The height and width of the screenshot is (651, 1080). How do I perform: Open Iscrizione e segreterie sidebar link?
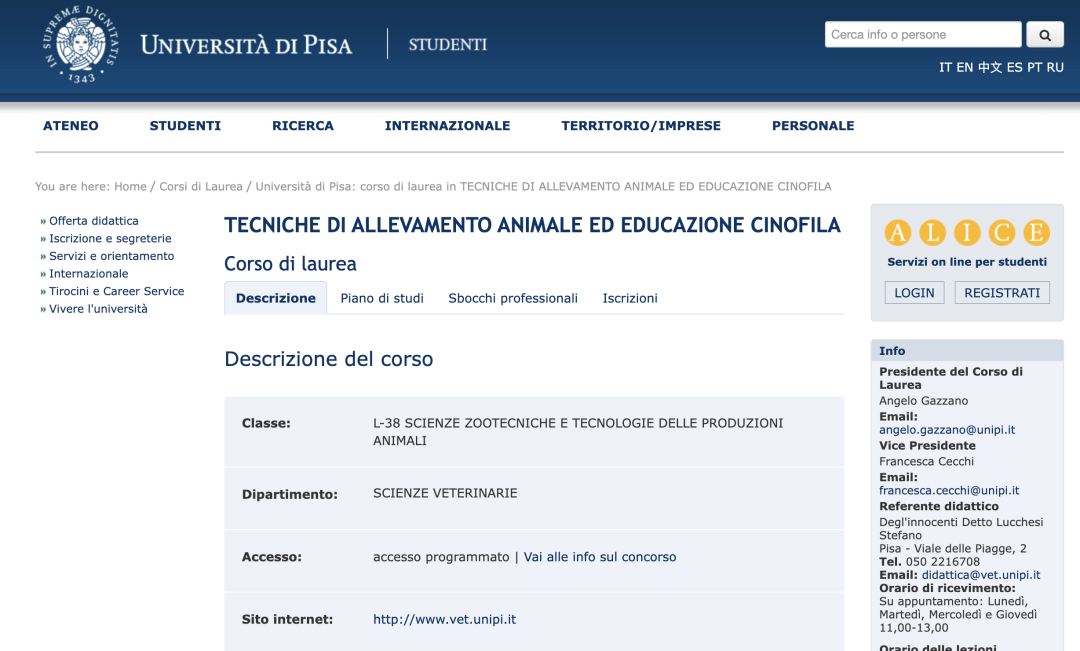coord(110,238)
